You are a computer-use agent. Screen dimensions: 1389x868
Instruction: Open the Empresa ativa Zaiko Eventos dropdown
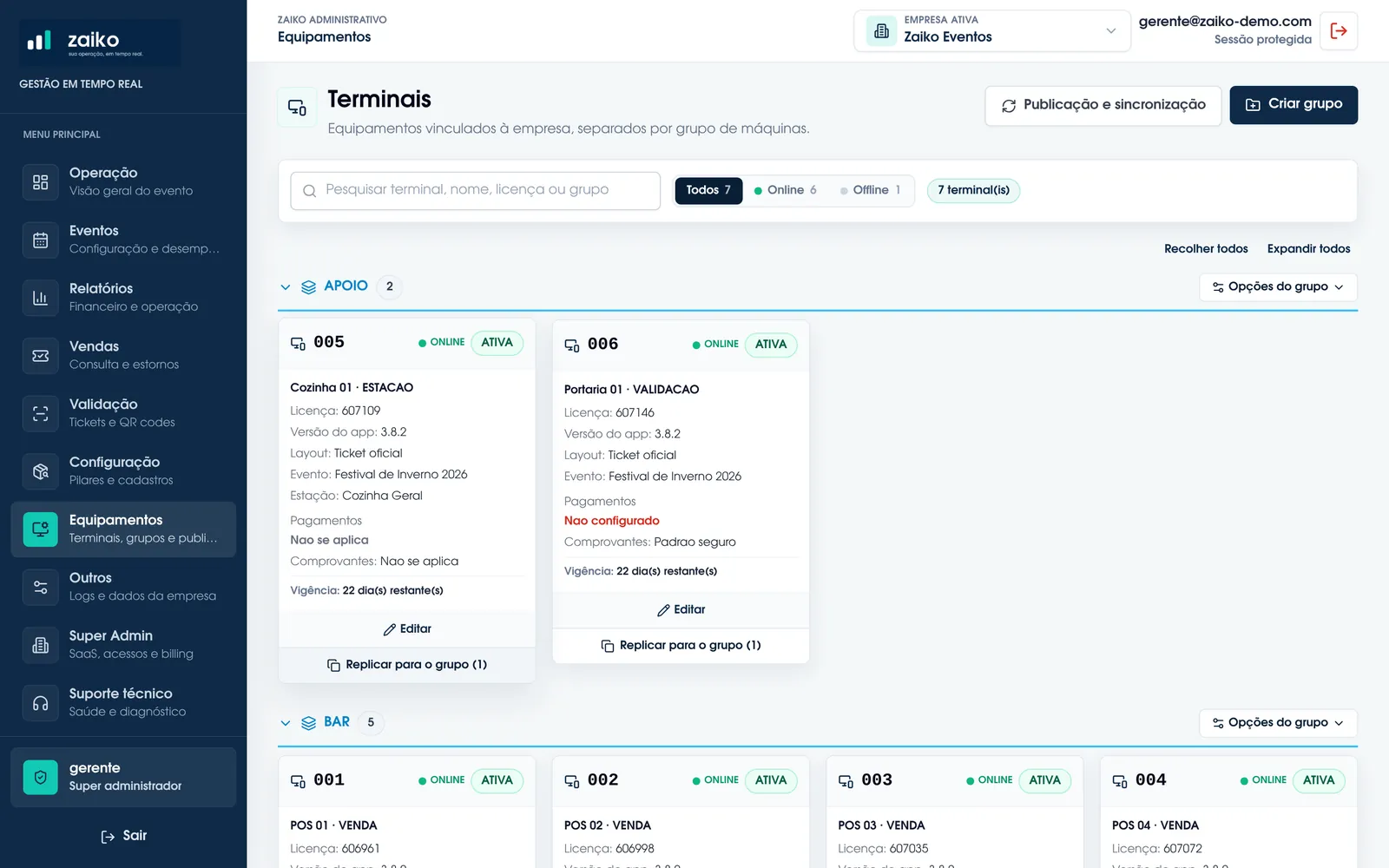click(x=992, y=31)
